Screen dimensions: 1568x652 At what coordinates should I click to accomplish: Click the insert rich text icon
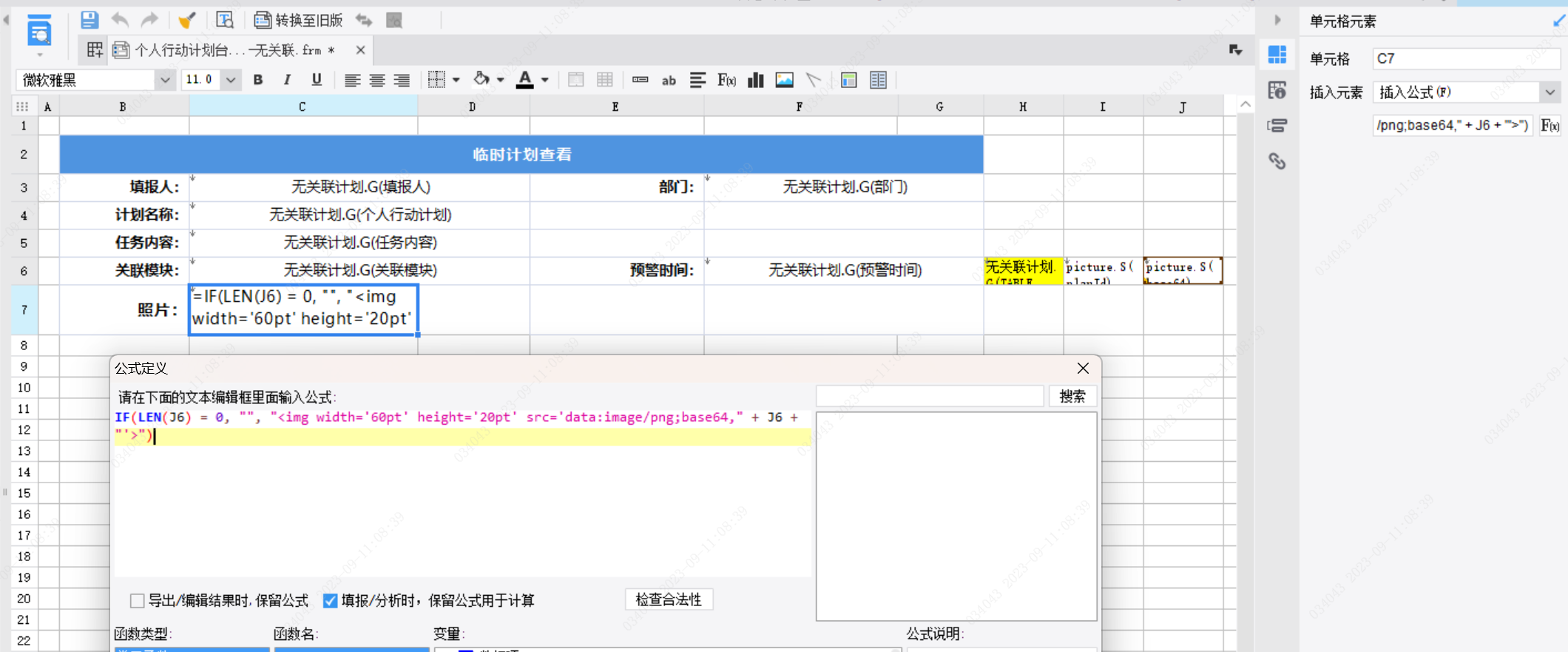coord(697,80)
